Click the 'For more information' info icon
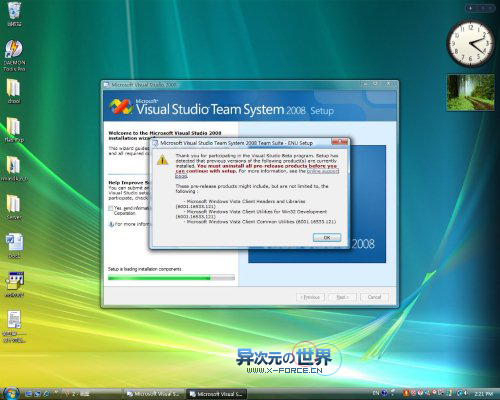 111,224
